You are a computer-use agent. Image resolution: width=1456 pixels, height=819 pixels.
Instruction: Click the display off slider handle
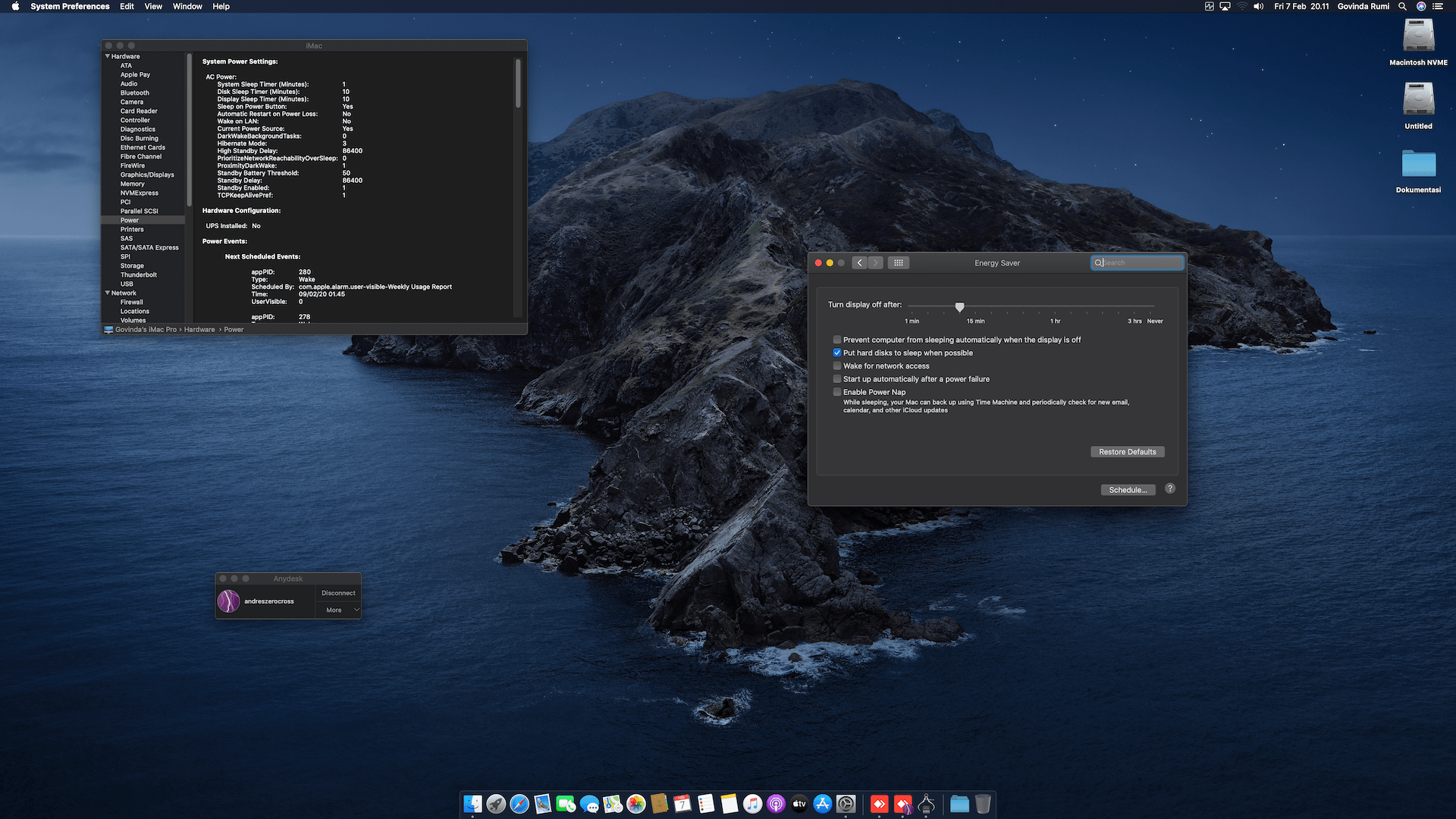click(x=959, y=306)
